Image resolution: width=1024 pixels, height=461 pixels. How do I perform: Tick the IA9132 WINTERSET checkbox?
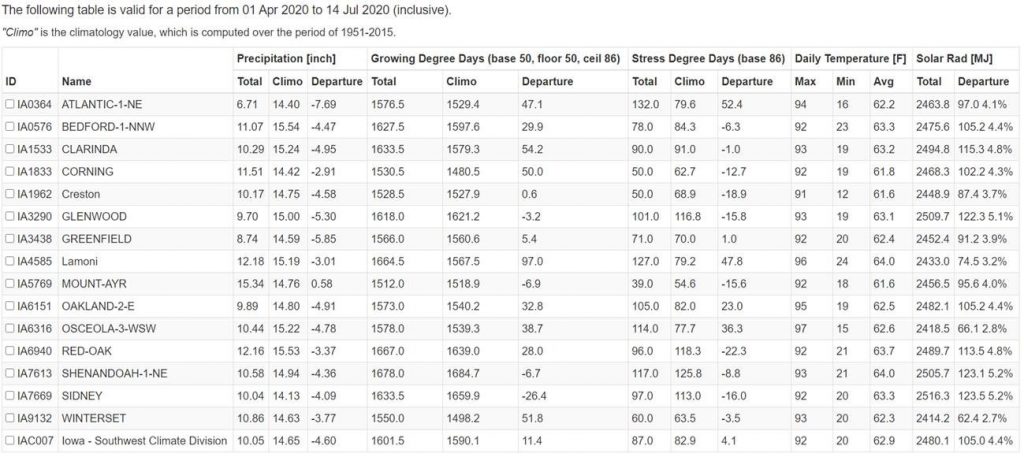(x=10, y=419)
